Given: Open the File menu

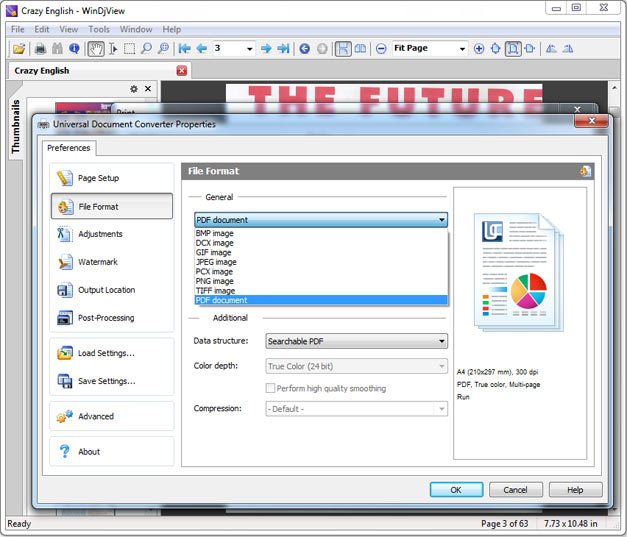Looking at the screenshot, I should click(x=18, y=29).
